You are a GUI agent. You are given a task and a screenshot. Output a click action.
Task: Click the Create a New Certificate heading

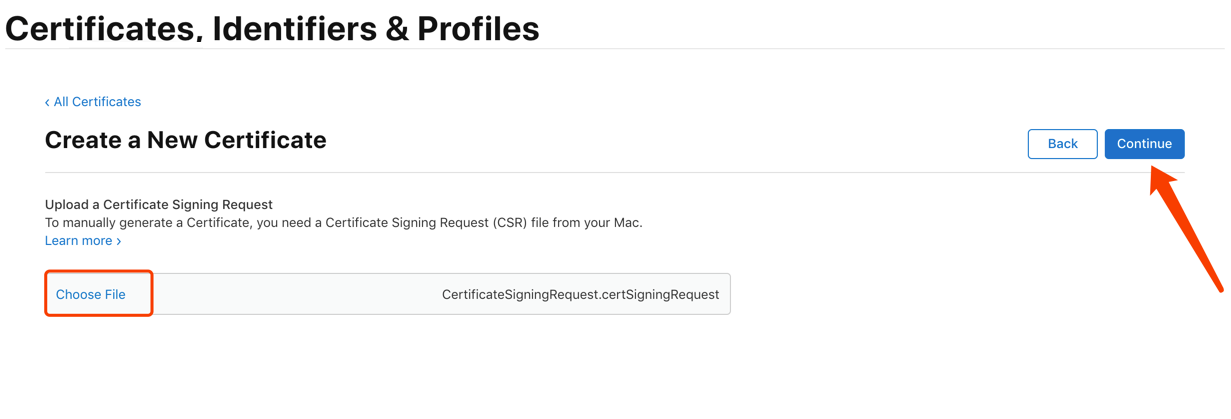click(186, 140)
